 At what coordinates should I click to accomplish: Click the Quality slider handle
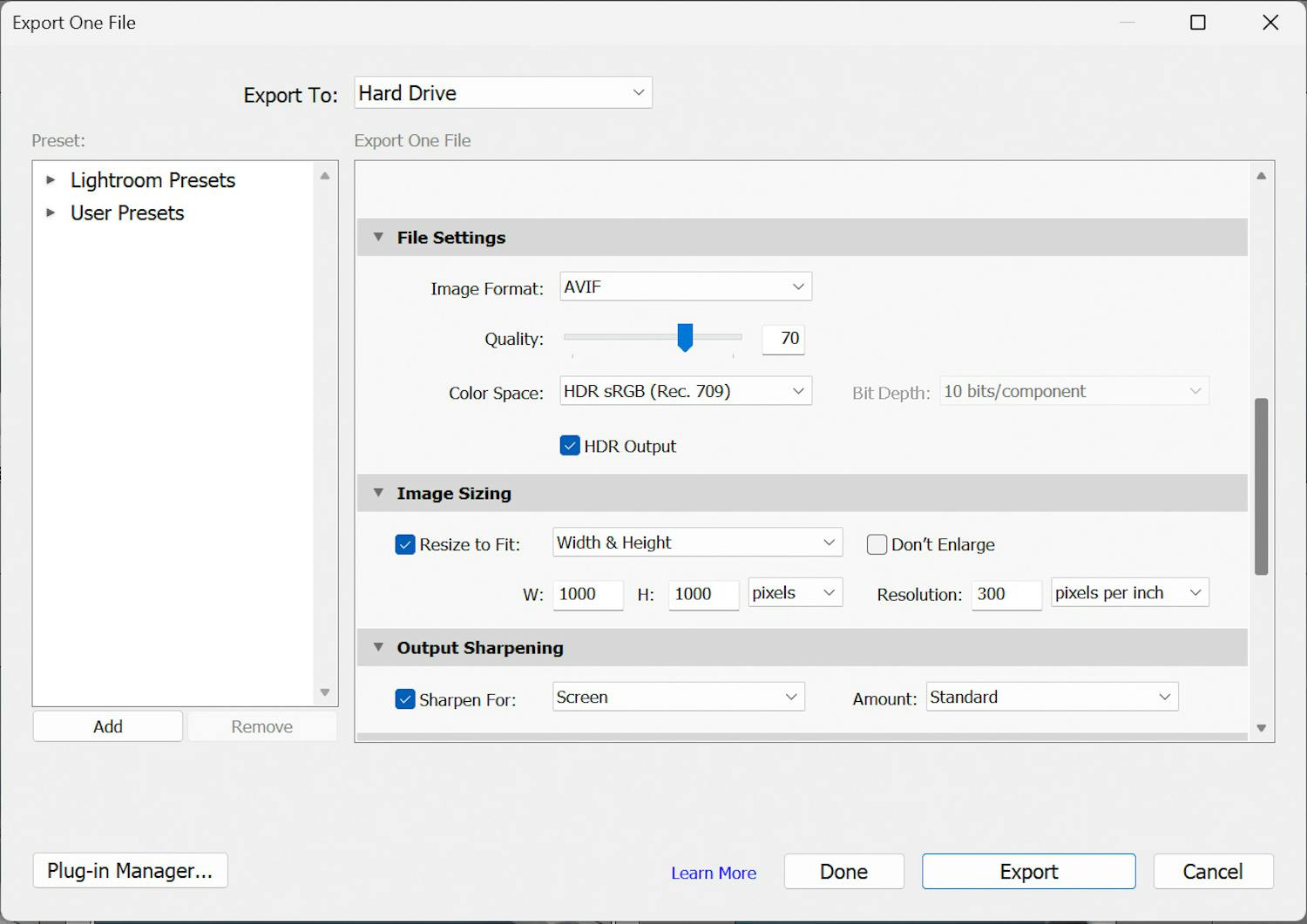[684, 338]
